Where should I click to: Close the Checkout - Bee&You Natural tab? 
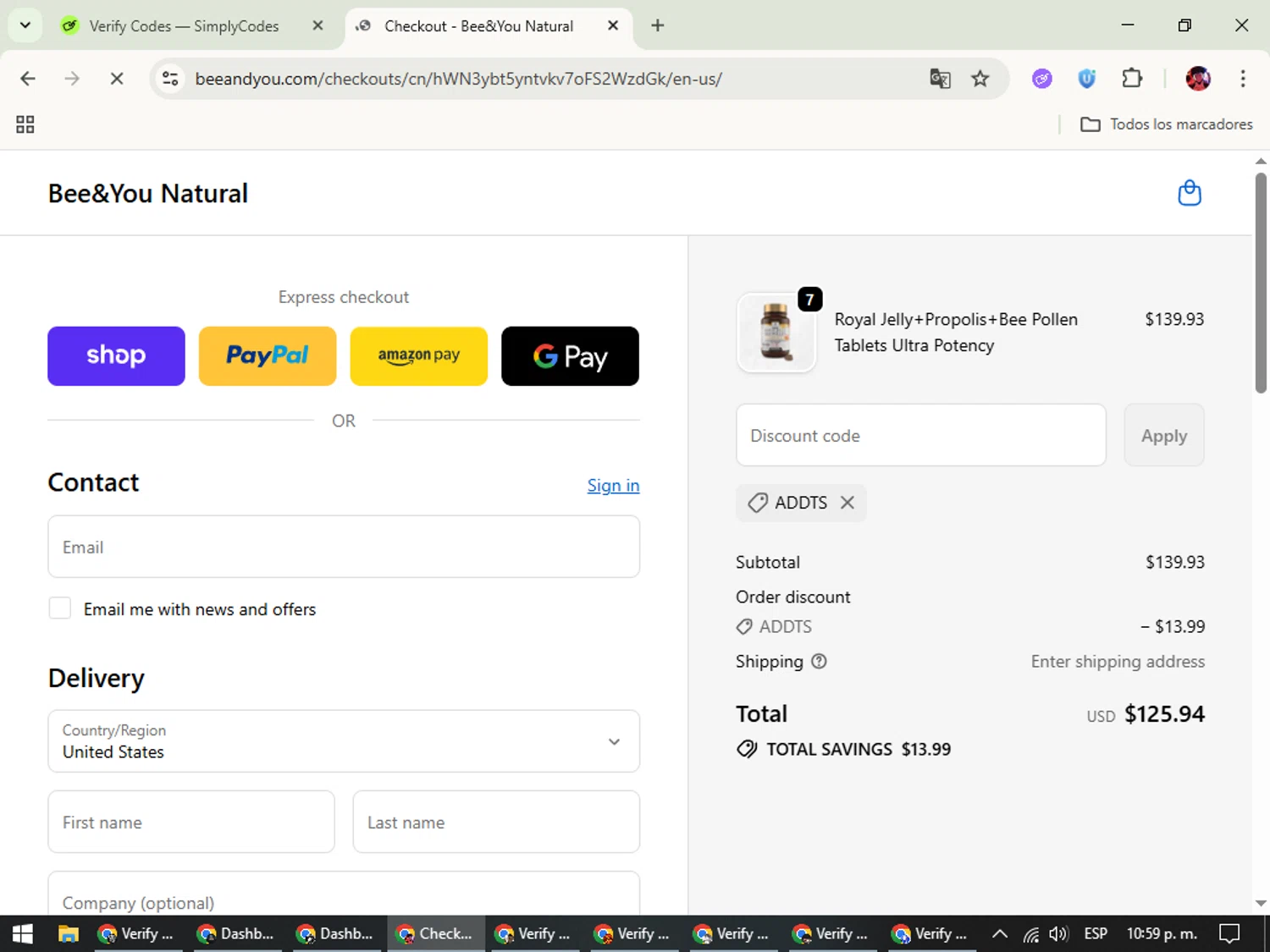tap(613, 25)
